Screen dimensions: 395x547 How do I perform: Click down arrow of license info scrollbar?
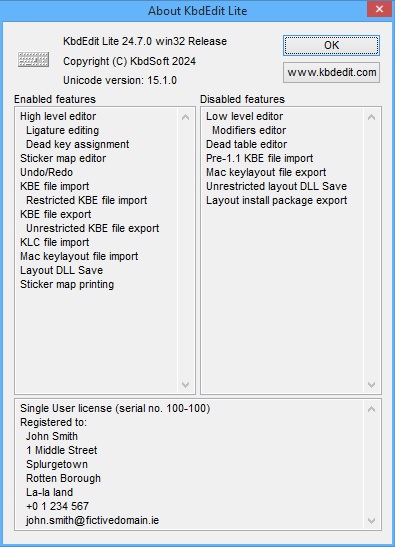tap(372, 521)
